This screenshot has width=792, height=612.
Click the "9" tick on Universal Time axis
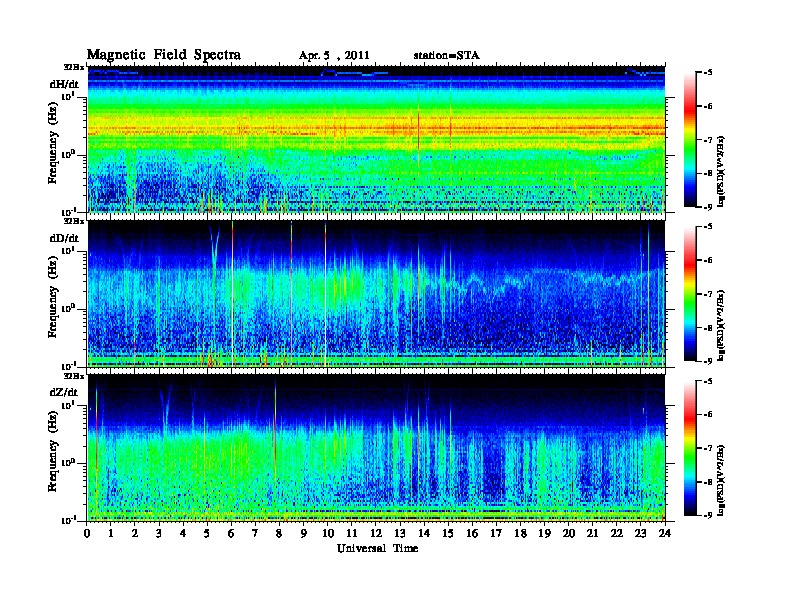(x=304, y=533)
